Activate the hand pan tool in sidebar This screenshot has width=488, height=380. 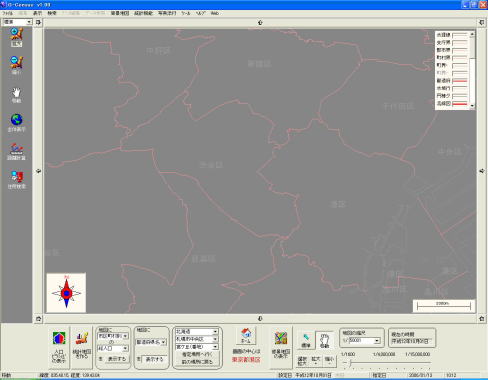(x=16, y=95)
